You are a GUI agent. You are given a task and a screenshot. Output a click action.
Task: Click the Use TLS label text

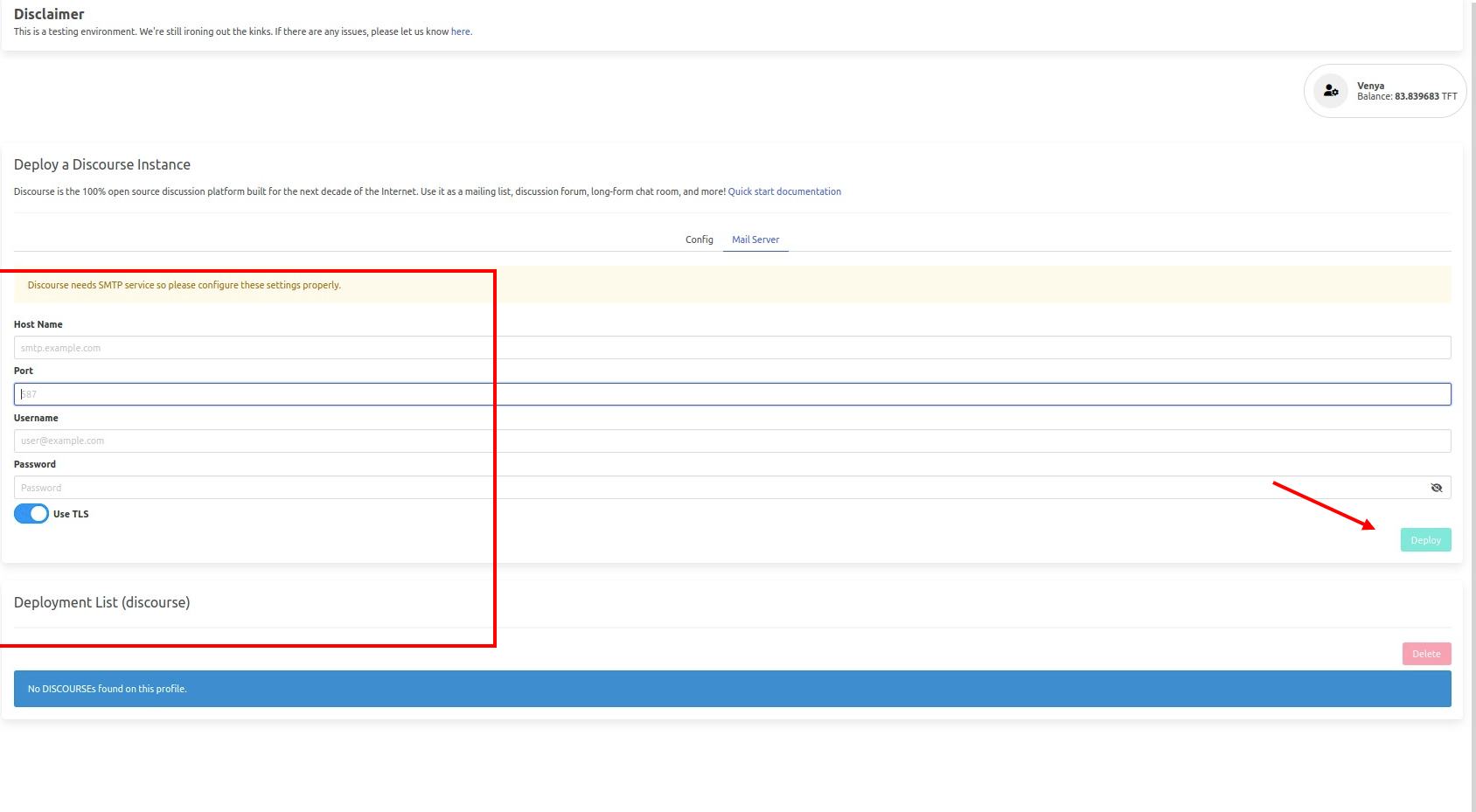click(x=70, y=513)
